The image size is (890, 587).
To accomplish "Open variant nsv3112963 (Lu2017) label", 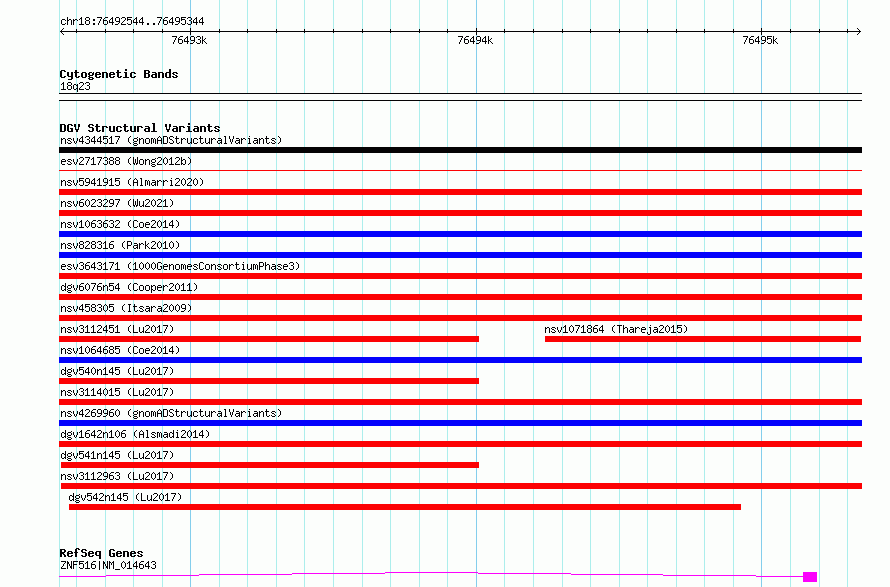I will (x=117, y=476).
